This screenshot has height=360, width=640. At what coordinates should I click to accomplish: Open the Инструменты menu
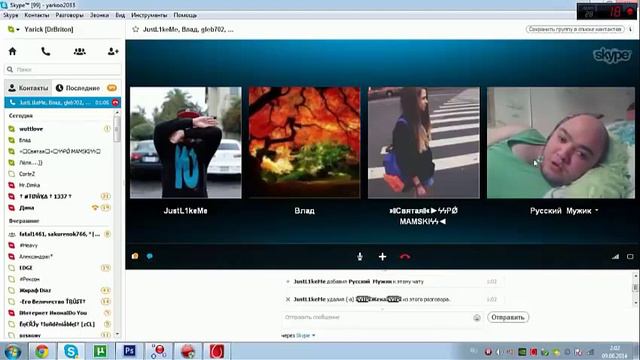click(x=149, y=15)
